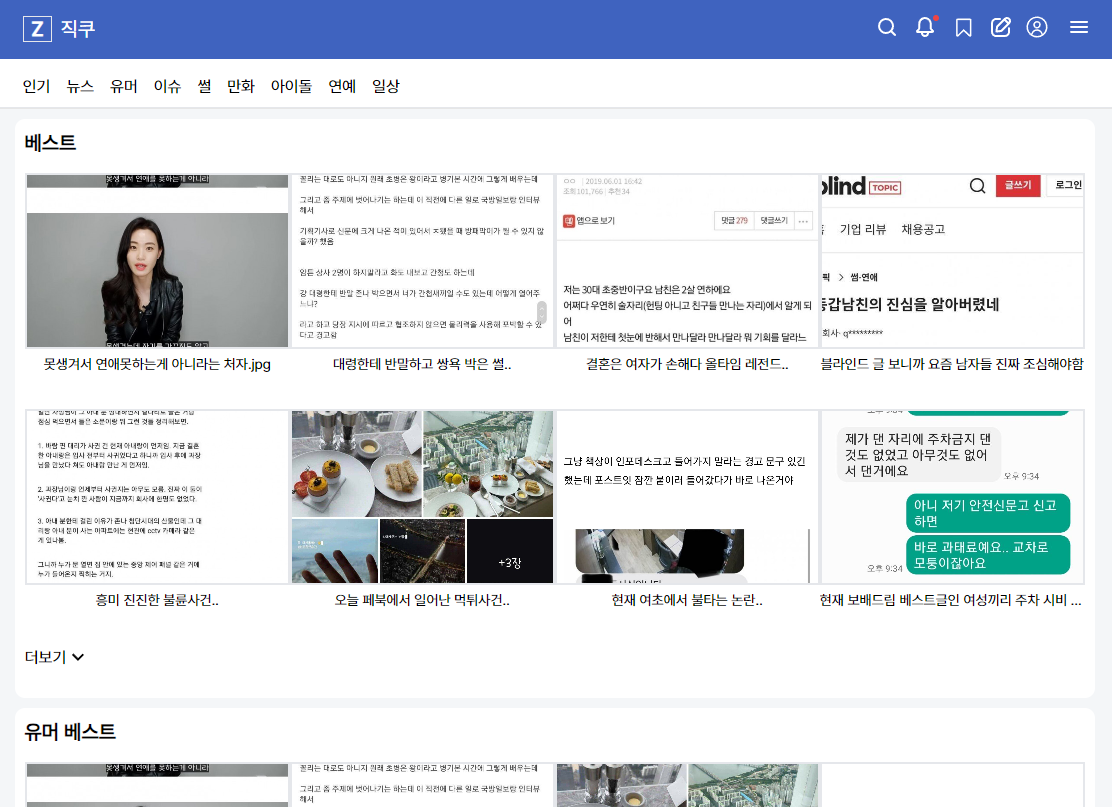The height and width of the screenshot is (807, 1112).
Task: Open second text thumbnail in 유머 베스트 section
Action: tap(422, 785)
